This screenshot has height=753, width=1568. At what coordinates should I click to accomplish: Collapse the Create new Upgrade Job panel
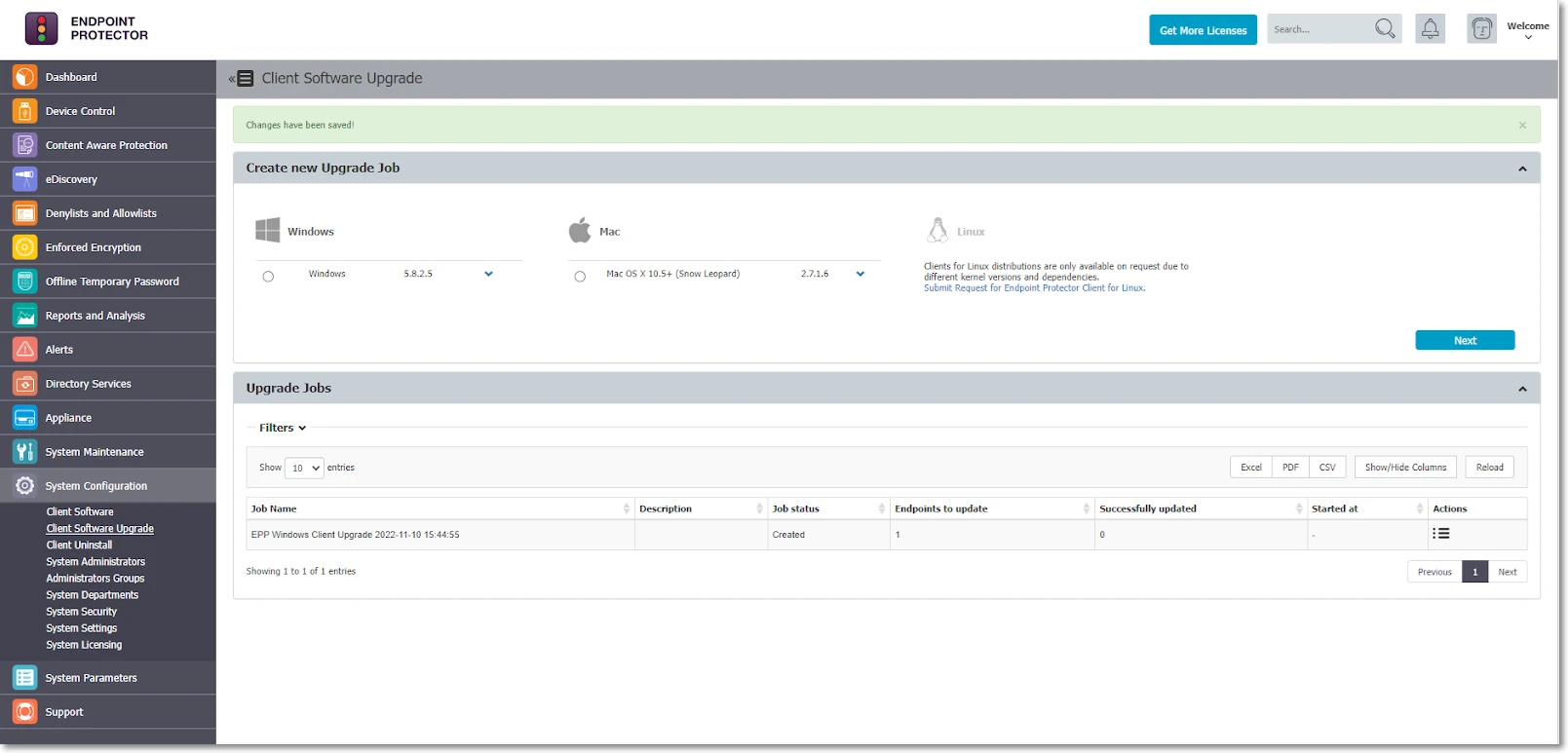point(1522,169)
